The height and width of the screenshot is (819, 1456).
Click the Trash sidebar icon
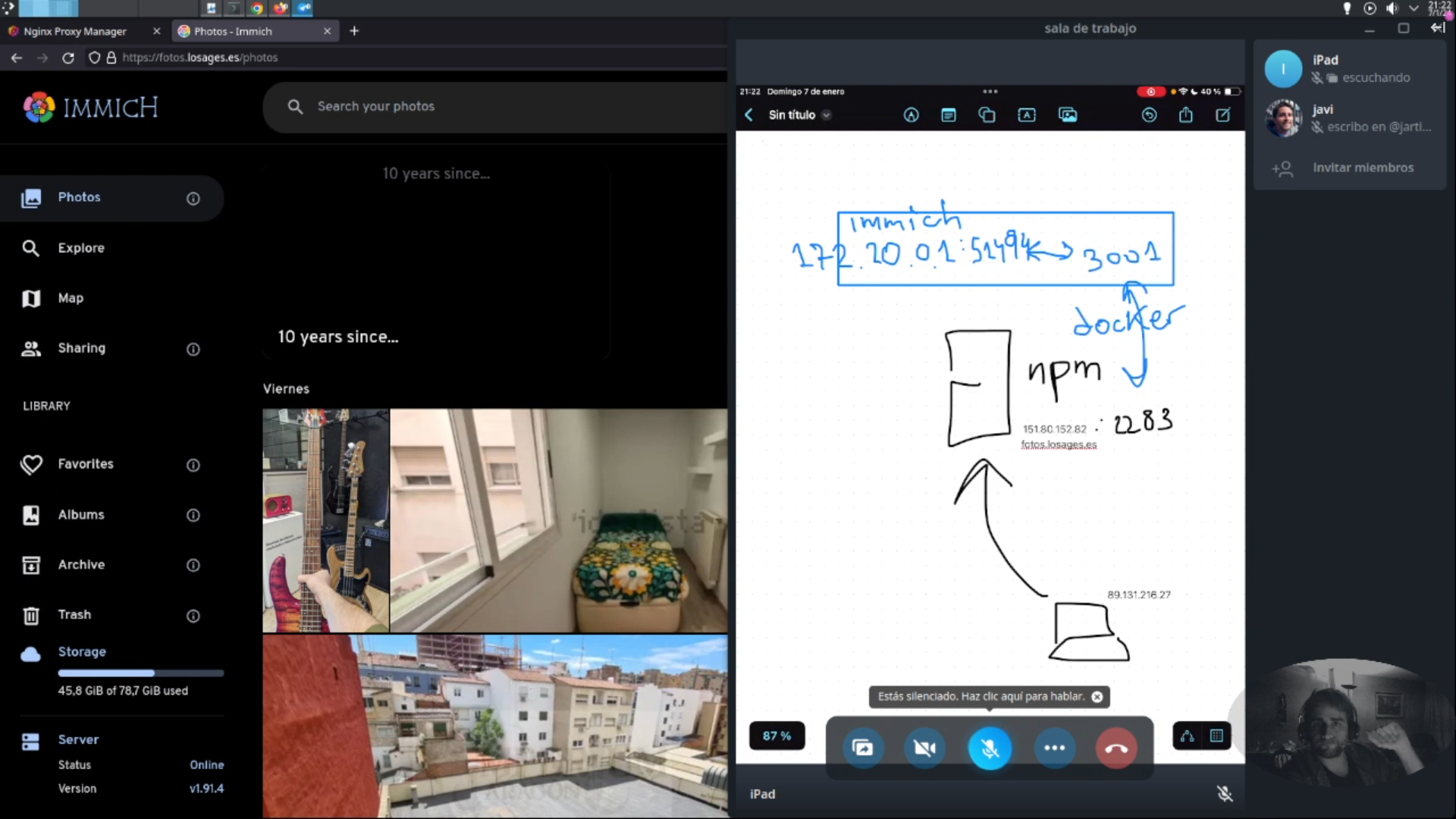(x=31, y=615)
